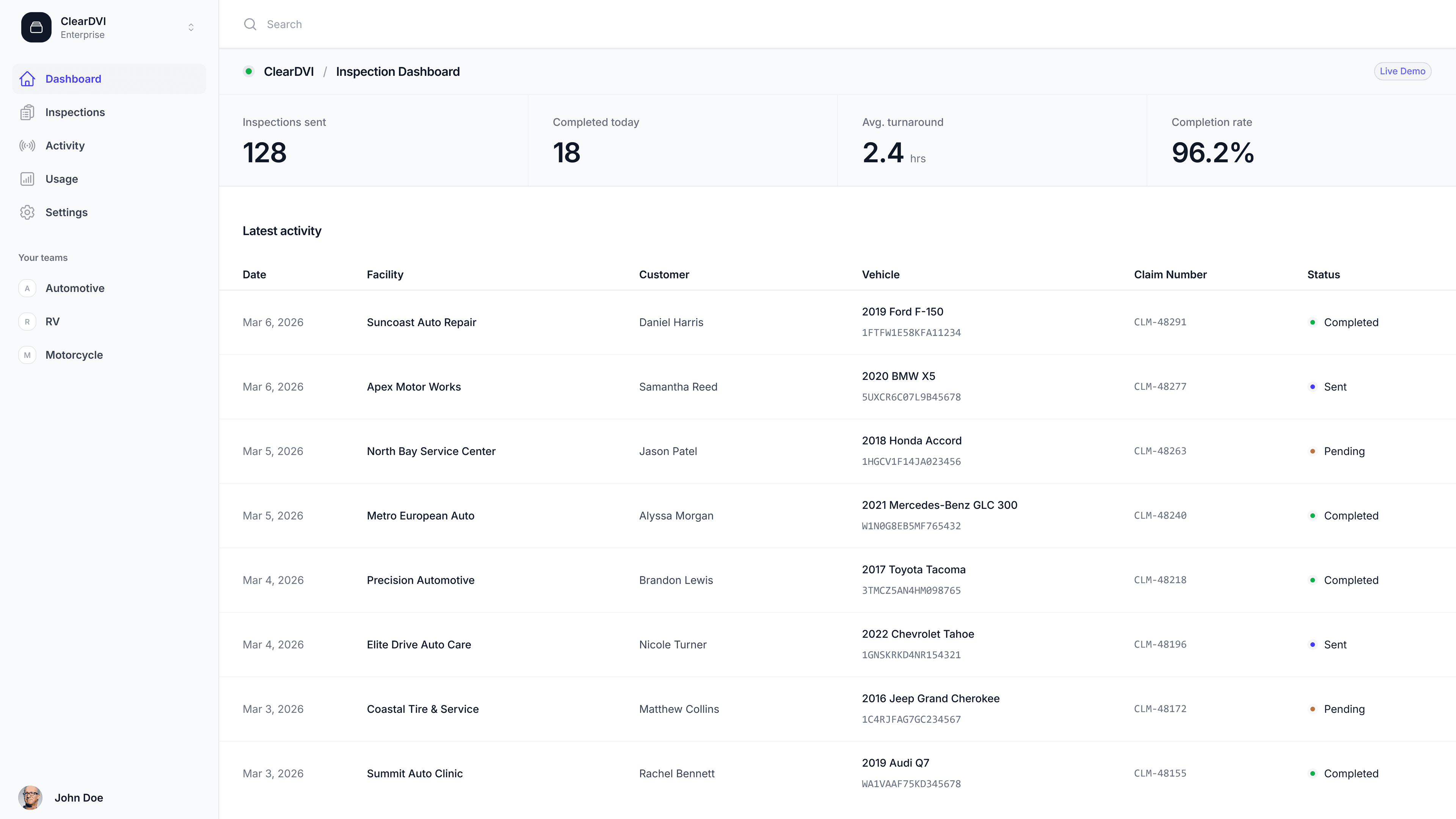Click the Live Demo badge
This screenshot has width=1456, height=819.
point(1403,71)
